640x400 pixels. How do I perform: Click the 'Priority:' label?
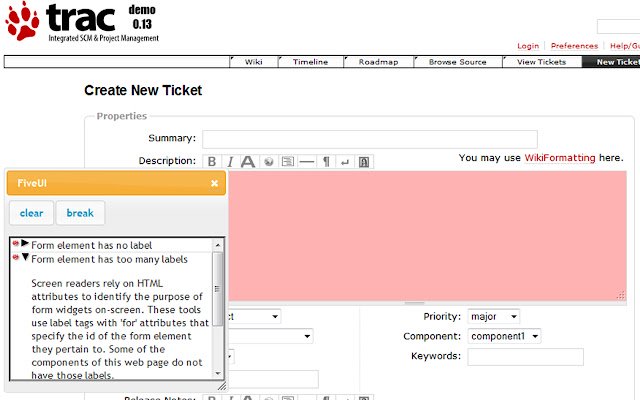coord(442,316)
